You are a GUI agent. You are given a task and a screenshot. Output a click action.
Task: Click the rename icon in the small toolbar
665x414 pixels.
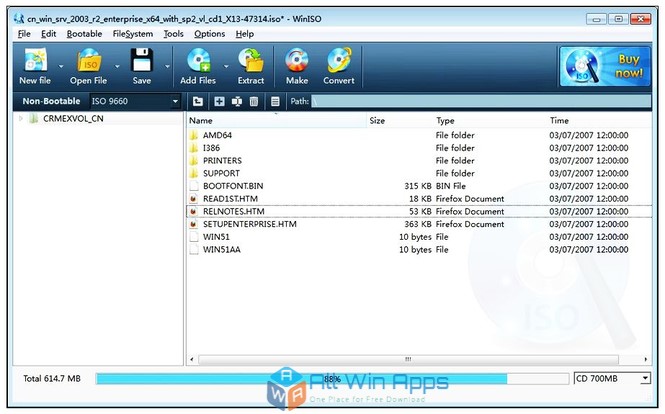237,101
